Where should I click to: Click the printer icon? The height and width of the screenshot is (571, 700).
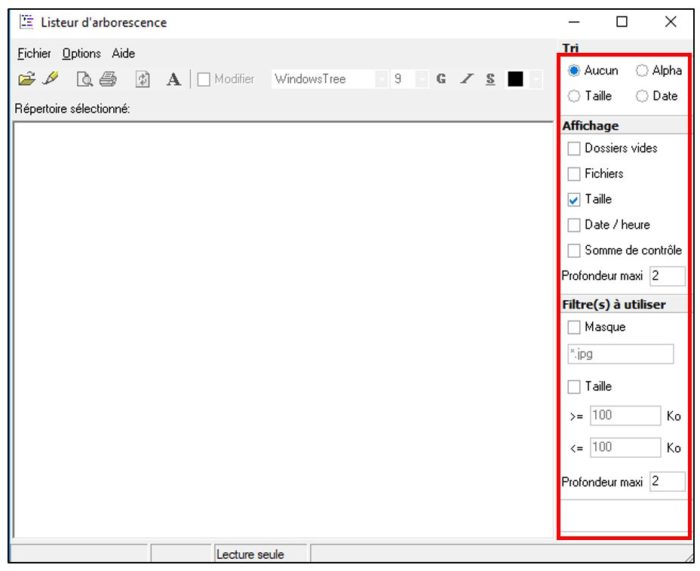click(108, 79)
